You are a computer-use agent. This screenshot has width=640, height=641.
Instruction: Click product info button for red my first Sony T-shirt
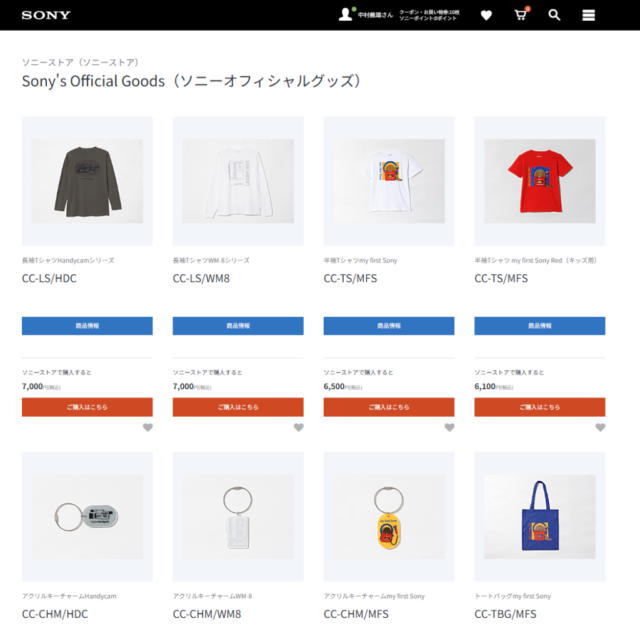(x=539, y=326)
